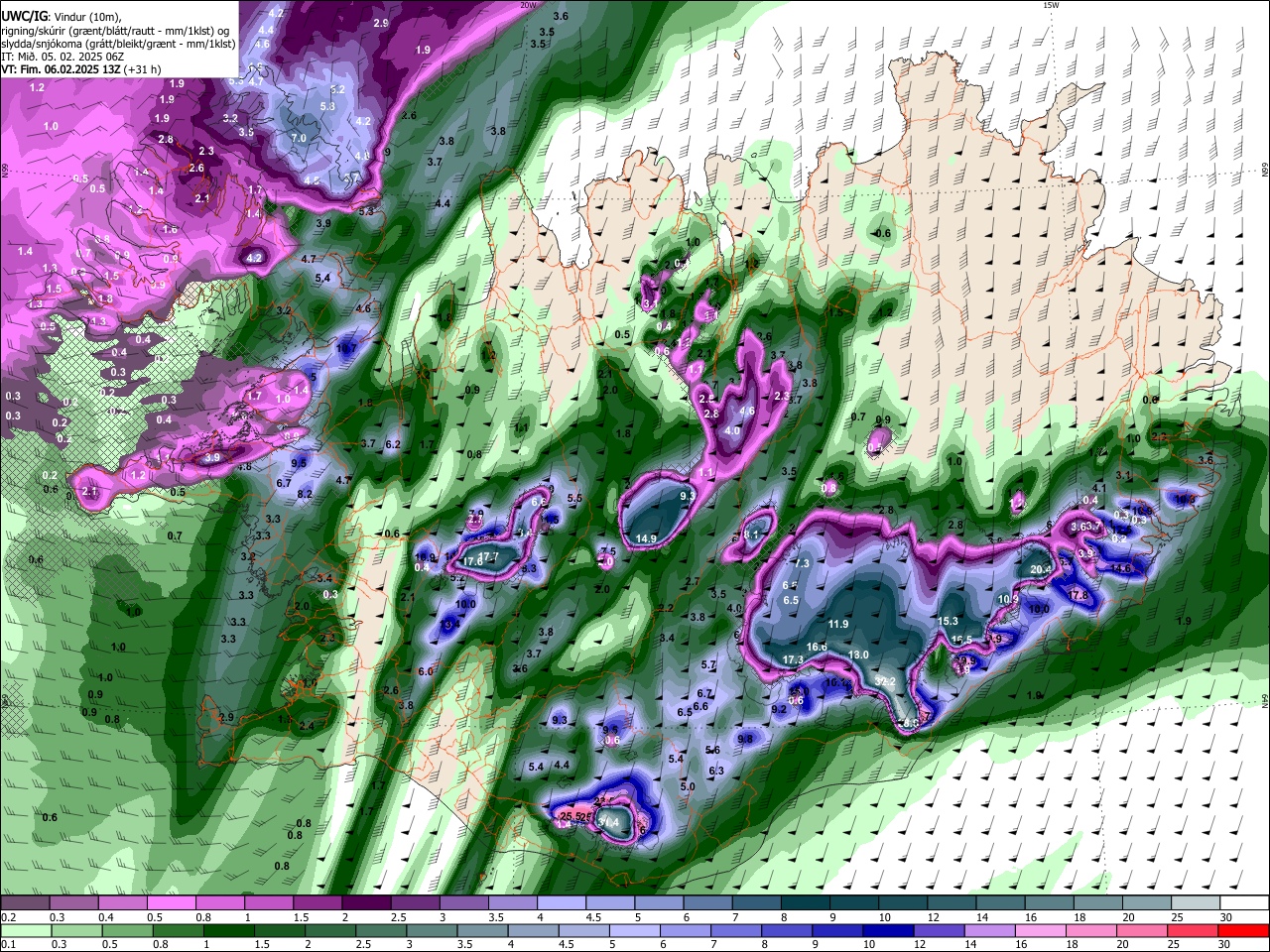Image resolution: width=1270 pixels, height=952 pixels.
Task: Click the '0.2' label in the top legend row
Action: tap(8, 917)
